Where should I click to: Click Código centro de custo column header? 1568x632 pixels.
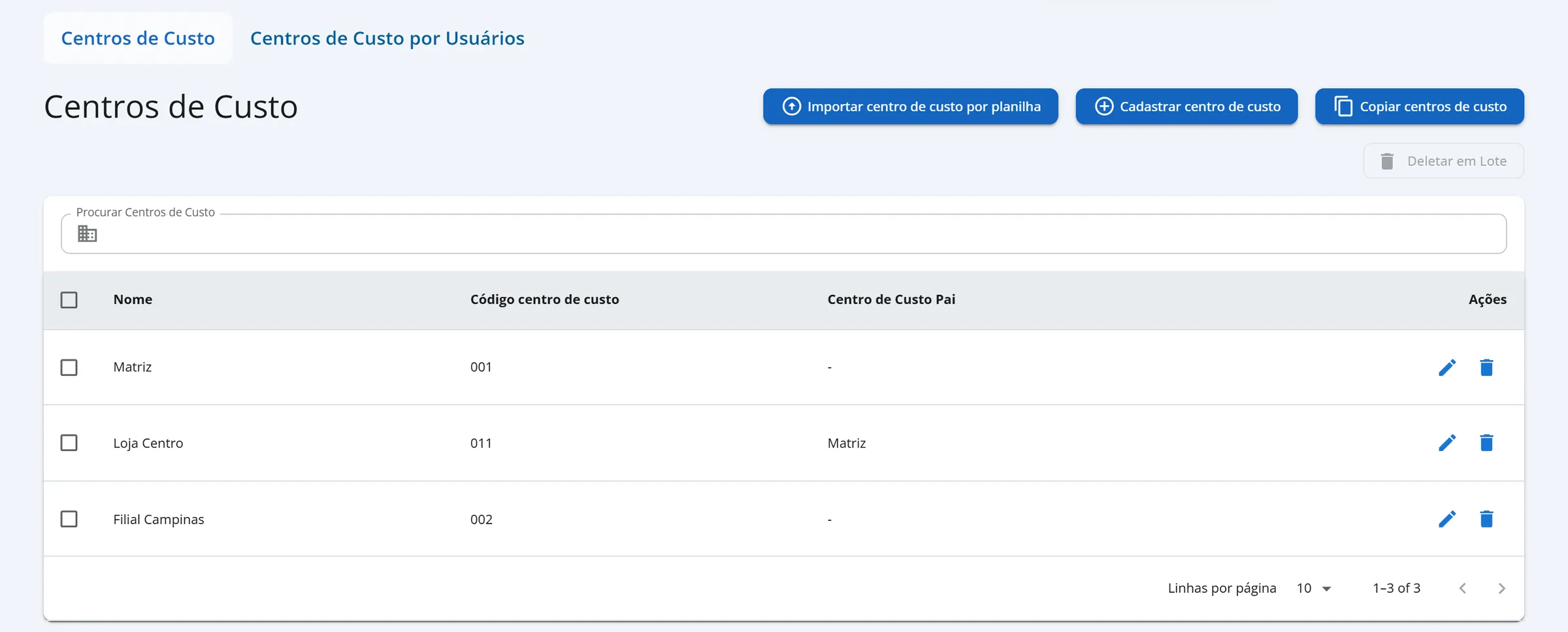[545, 299]
